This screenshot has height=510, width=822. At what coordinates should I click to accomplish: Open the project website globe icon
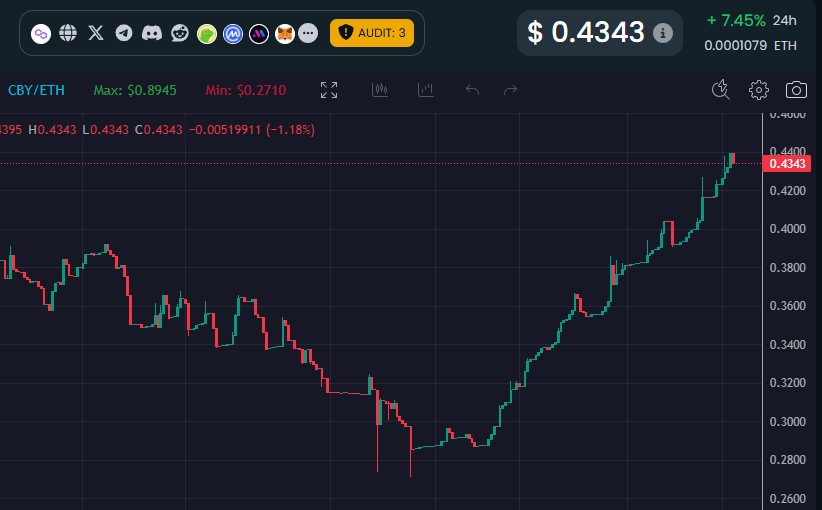coord(68,33)
